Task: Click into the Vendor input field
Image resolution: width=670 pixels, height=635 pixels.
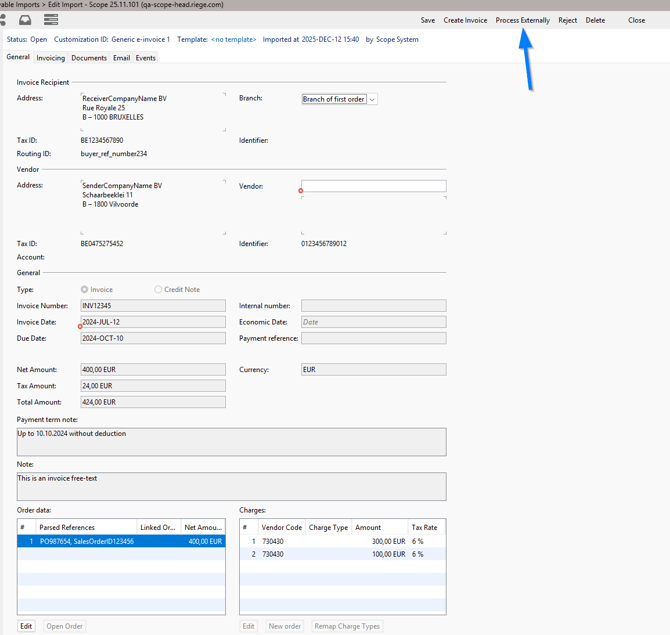Action: click(x=373, y=186)
